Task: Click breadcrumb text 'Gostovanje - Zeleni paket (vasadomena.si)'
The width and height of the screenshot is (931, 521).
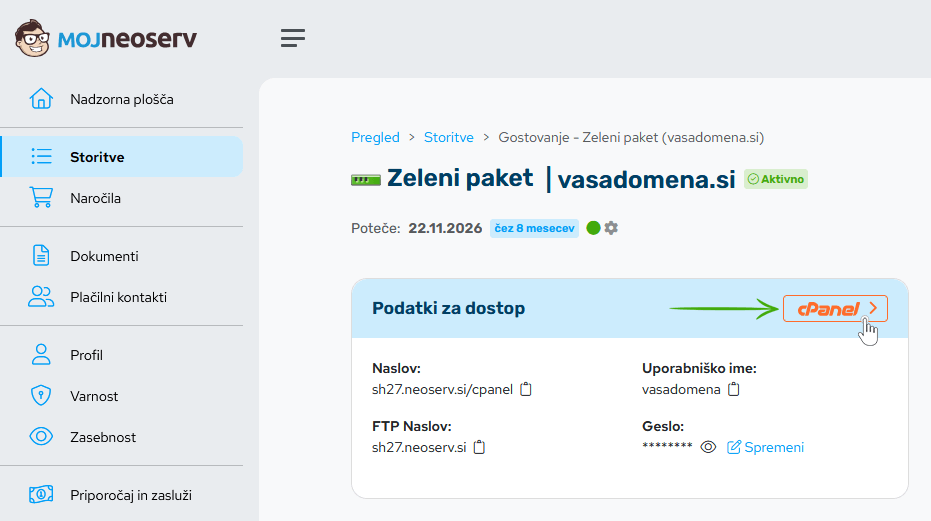Action: 631,137
